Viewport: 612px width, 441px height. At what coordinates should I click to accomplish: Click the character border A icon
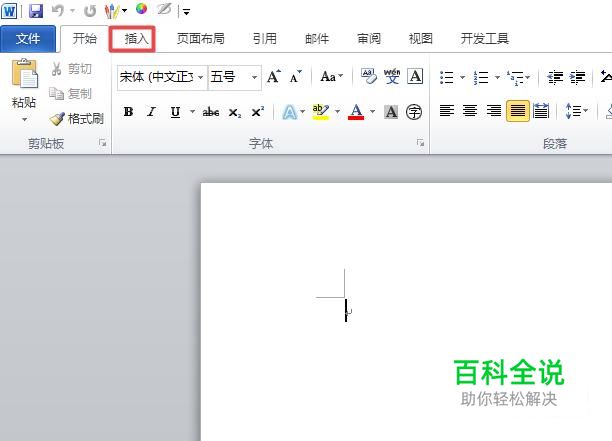tap(415, 76)
